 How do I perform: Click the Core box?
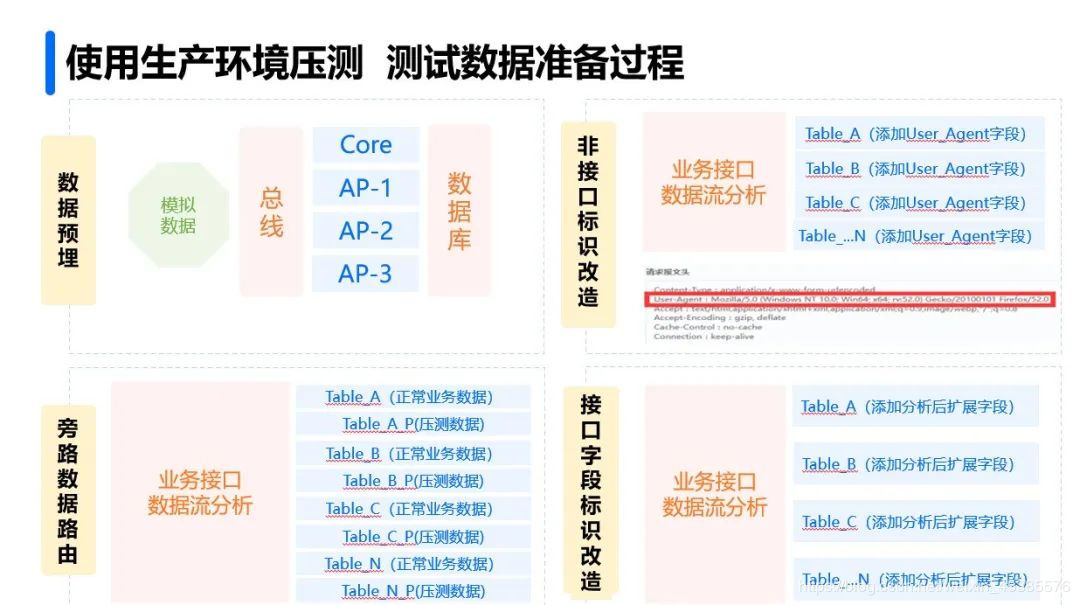coord(366,145)
